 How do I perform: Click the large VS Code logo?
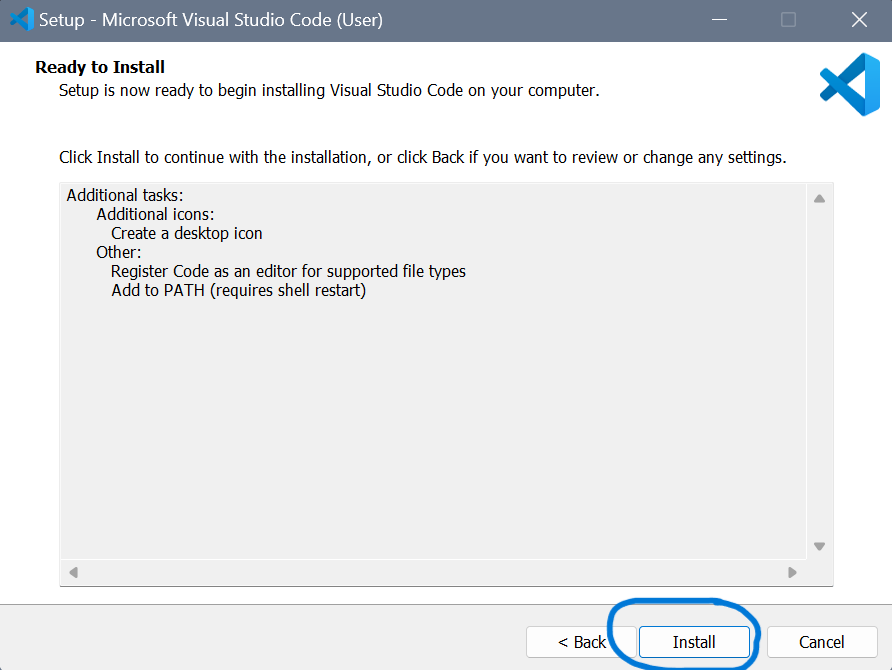pos(850,85)
